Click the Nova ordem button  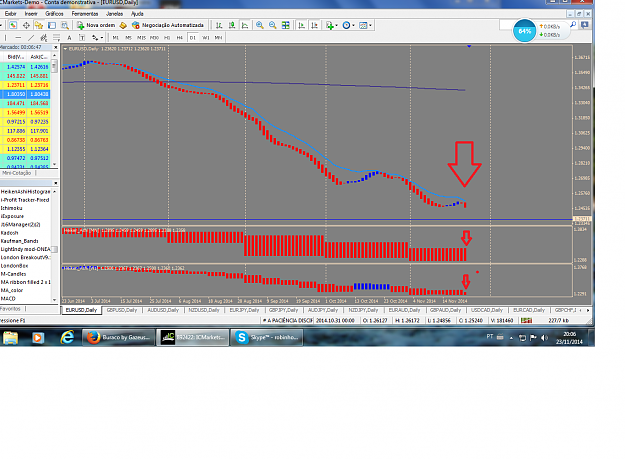click(96, 25)
